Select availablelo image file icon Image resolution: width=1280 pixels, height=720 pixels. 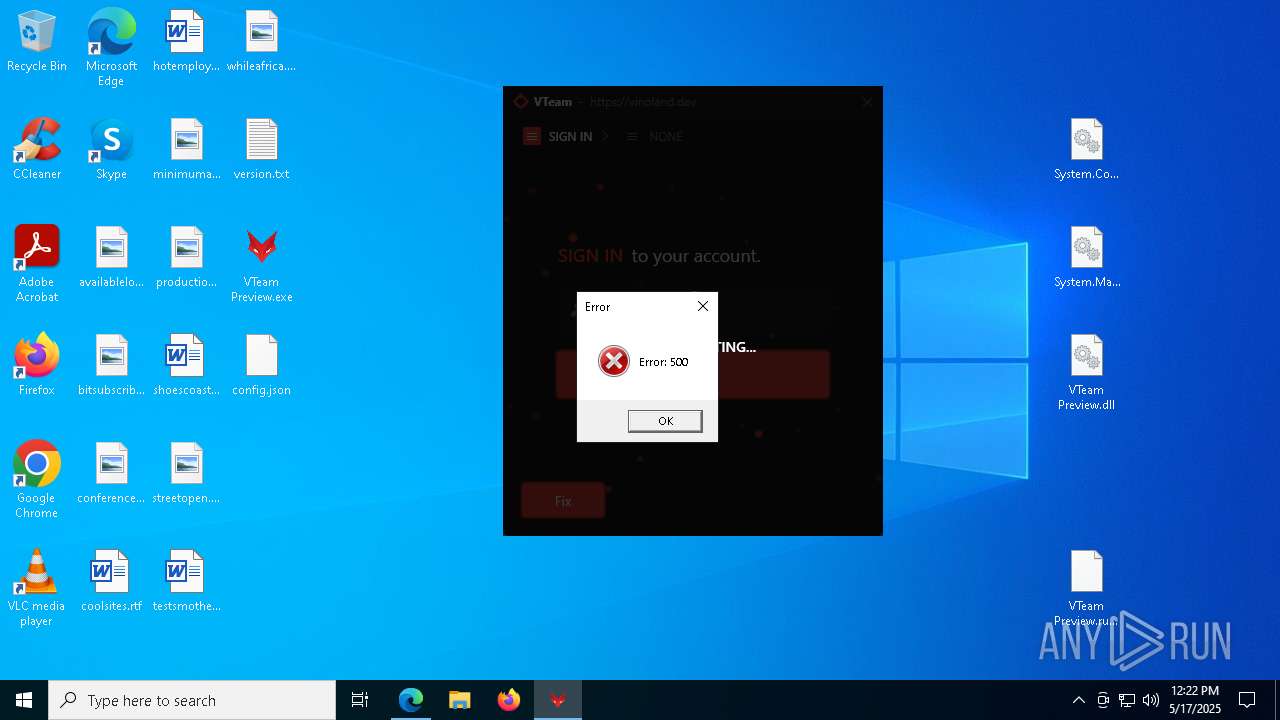pos(111,258)
